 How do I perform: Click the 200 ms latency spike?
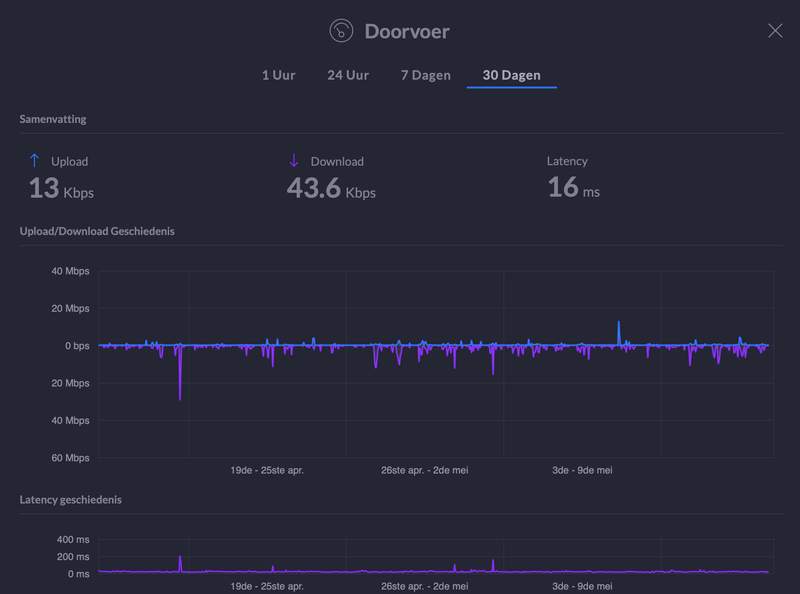coord(180,559)
